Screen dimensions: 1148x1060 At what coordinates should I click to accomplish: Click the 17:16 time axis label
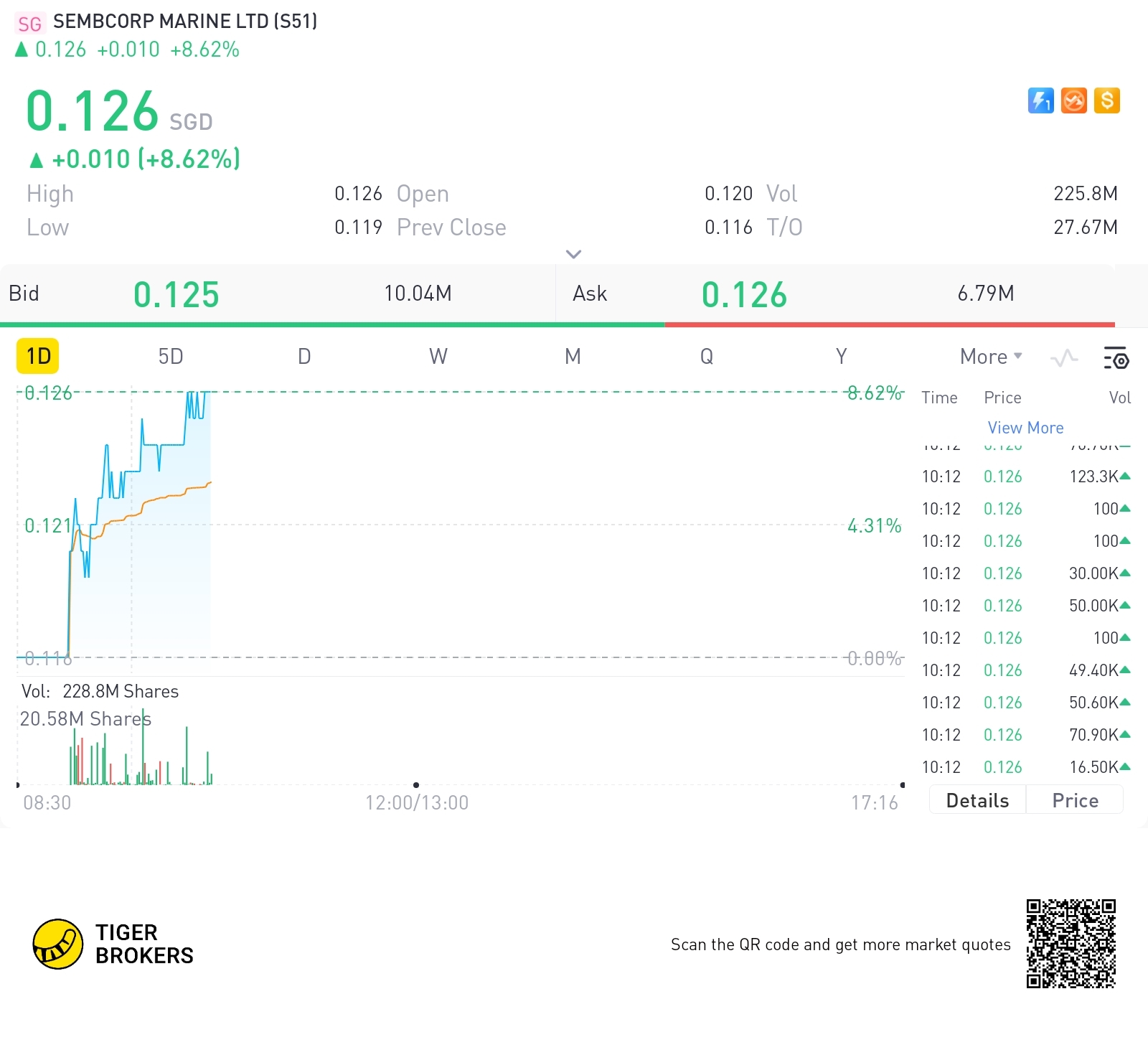click(x=875, y=802)
